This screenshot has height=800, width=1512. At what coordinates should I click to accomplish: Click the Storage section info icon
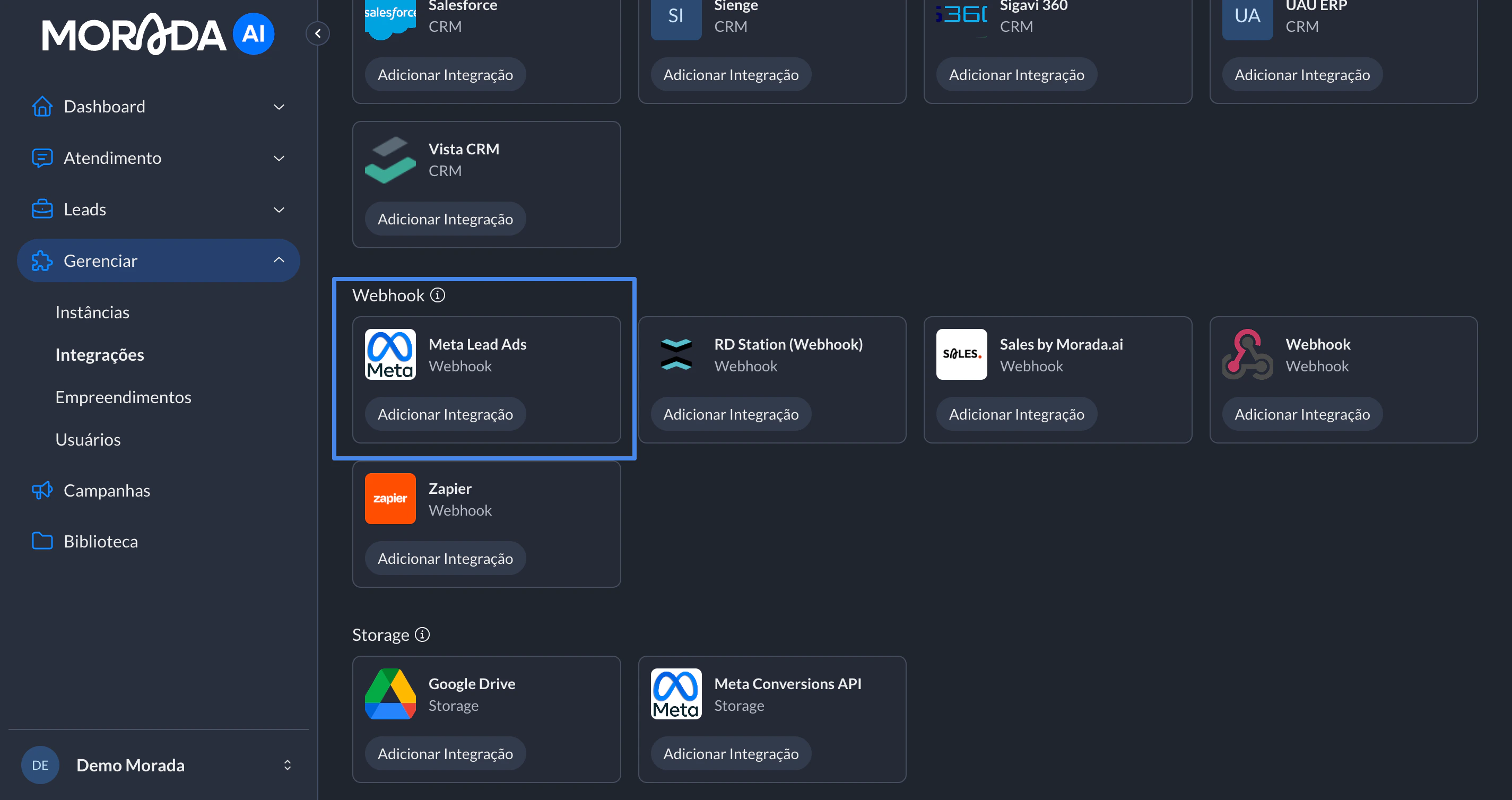point(422,634)
